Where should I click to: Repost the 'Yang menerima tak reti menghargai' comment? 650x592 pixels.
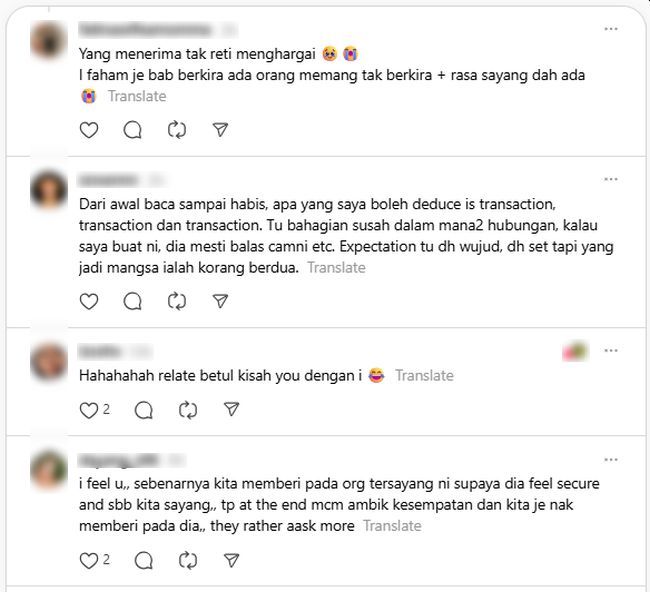click(x=177, y=130)
